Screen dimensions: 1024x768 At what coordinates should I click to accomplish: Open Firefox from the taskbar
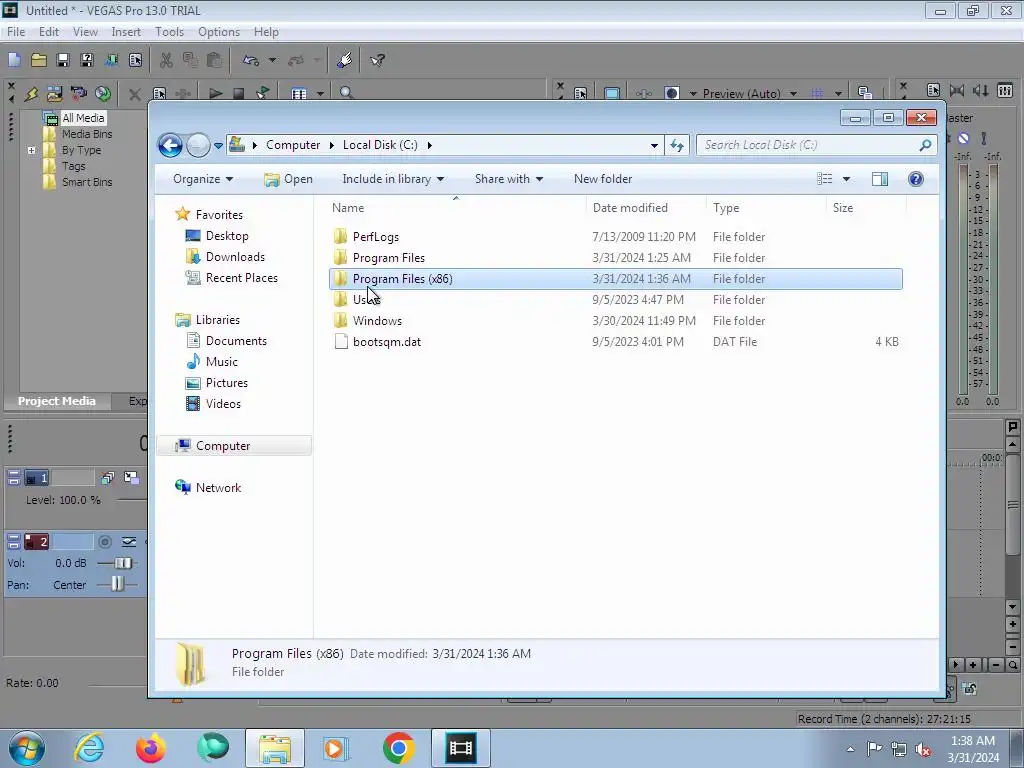150,748
